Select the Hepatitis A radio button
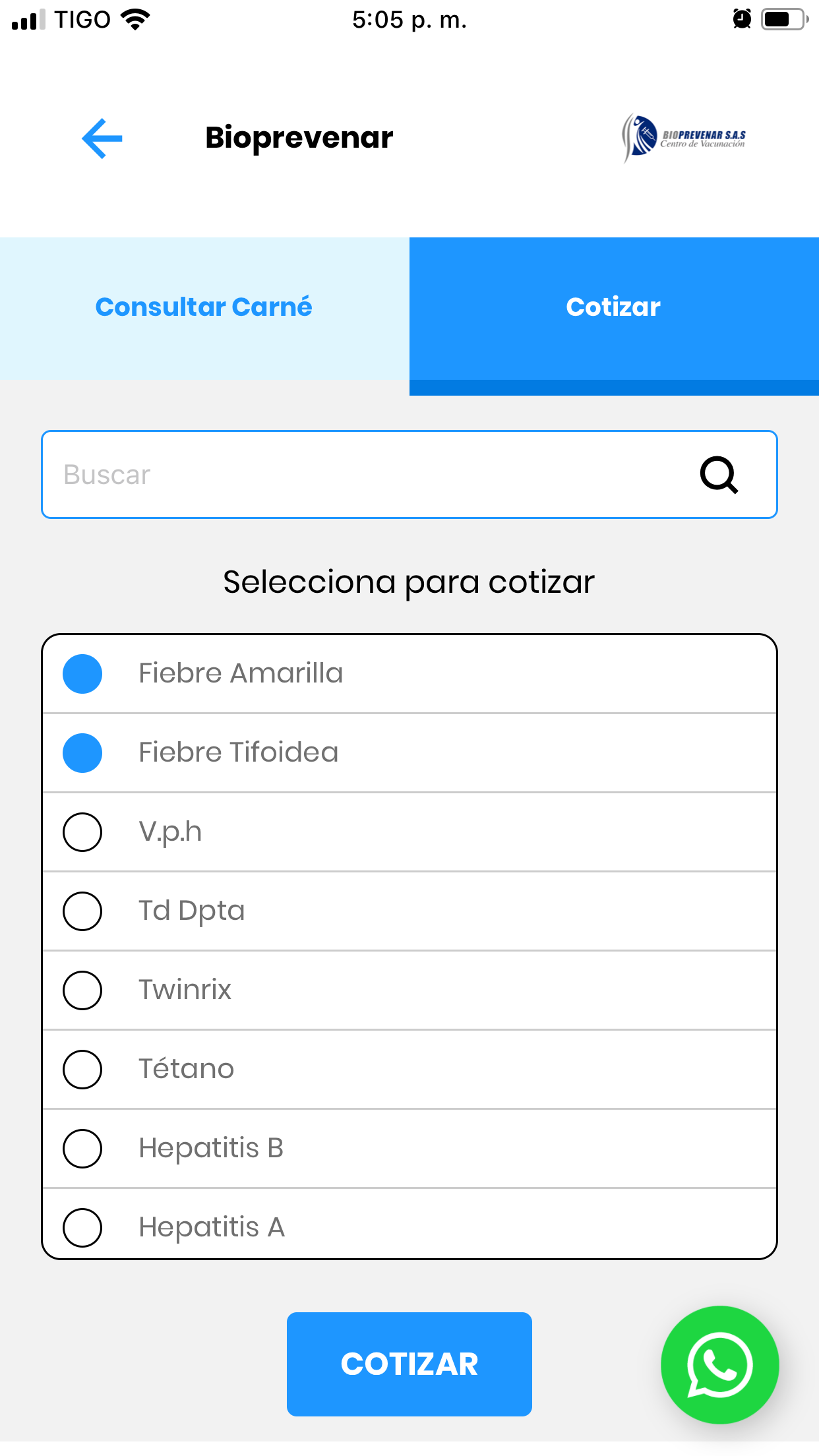819x1456 pixels. click(82, 1228)
